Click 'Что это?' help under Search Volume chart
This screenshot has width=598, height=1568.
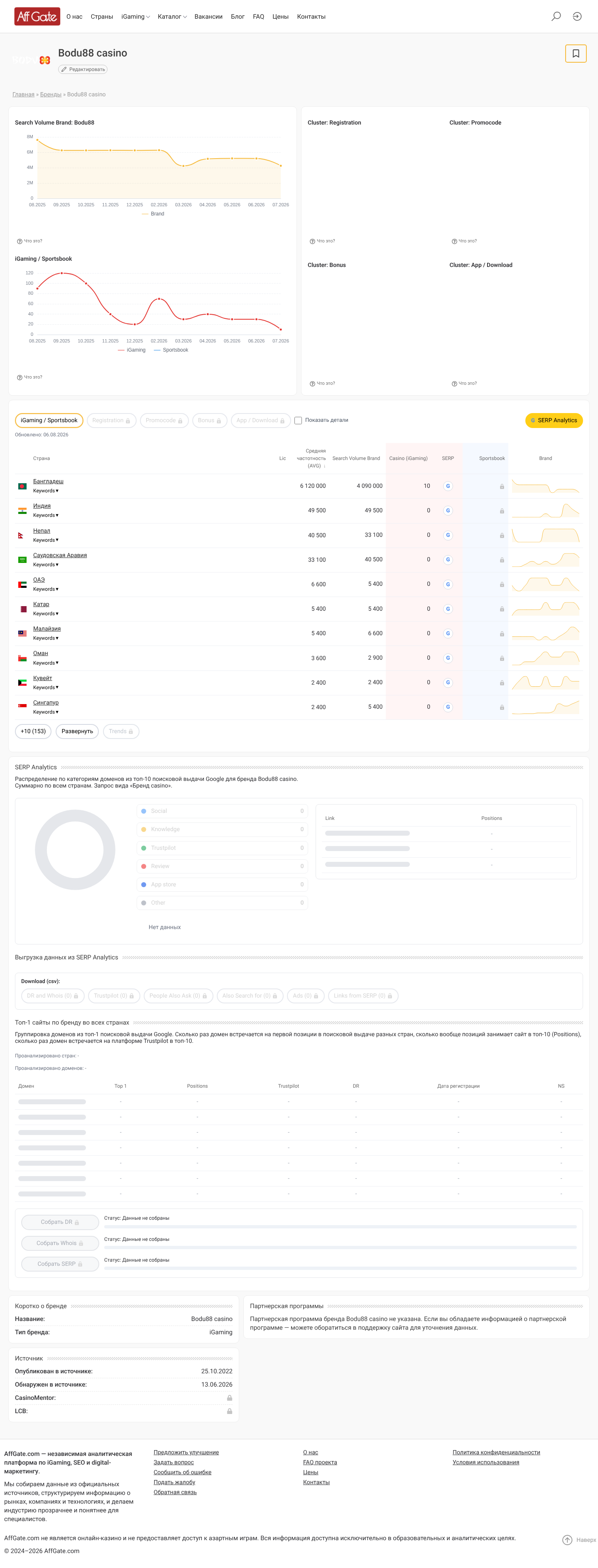click(x=30, y=241)
